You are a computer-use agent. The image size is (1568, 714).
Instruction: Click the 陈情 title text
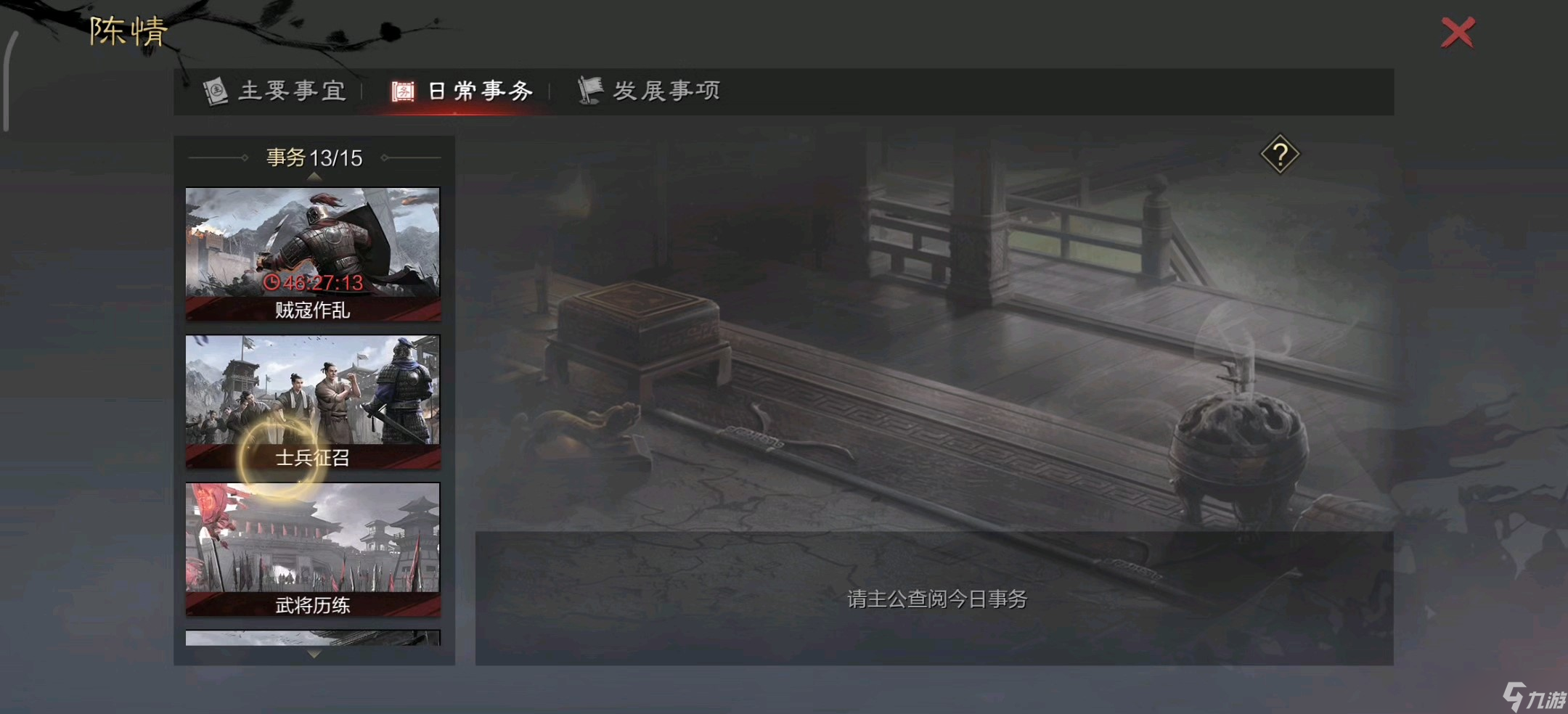(x=128, y=31)
